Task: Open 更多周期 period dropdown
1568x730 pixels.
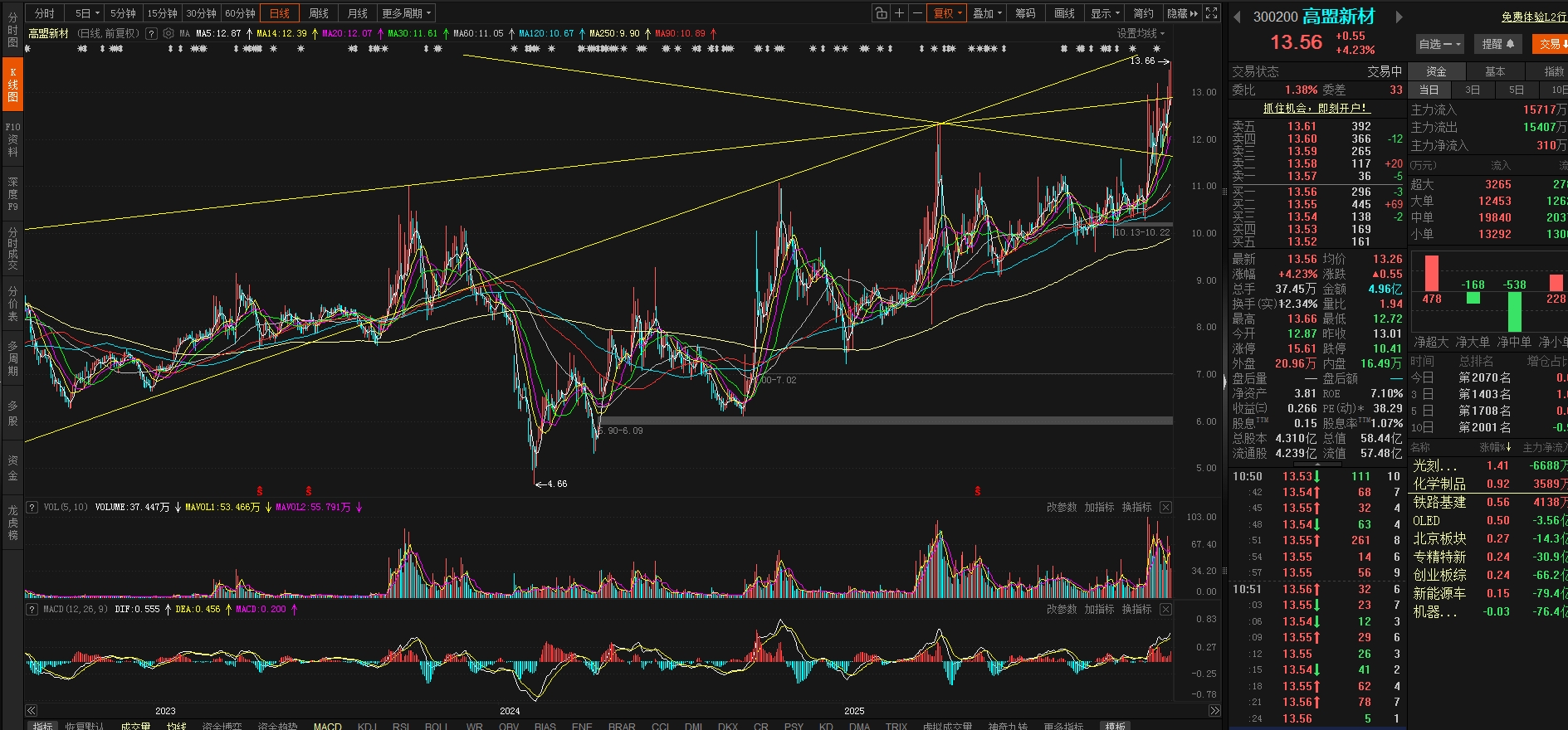Action: pyautogui.click(x=407, y=13)
